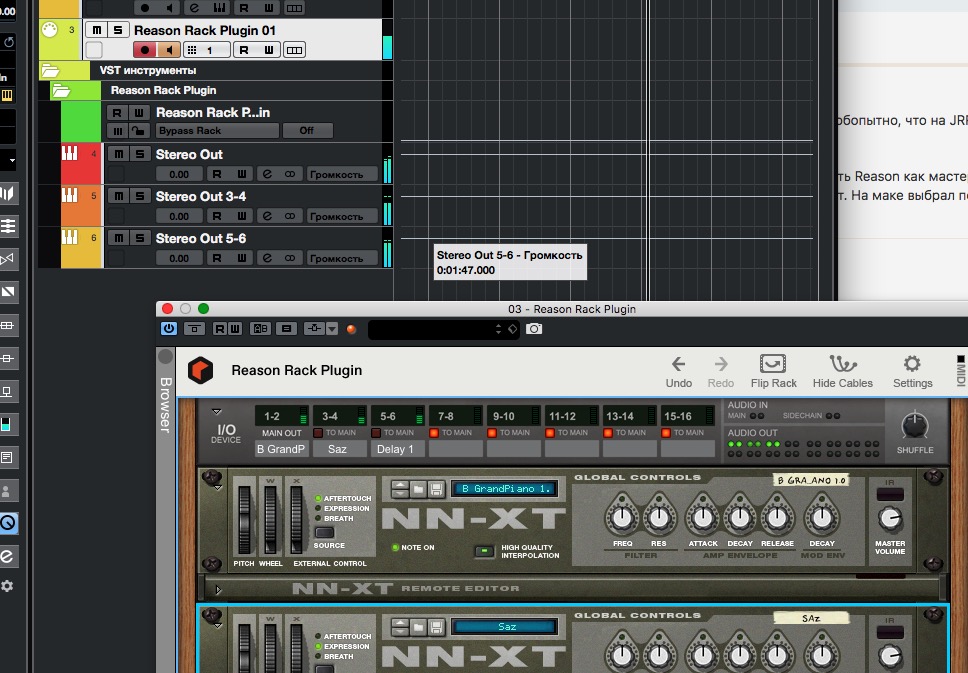Step patch arrows on B GrandPiano NN-XT
Viewport: 968px width, 673px height.
(x=400, y=489)
